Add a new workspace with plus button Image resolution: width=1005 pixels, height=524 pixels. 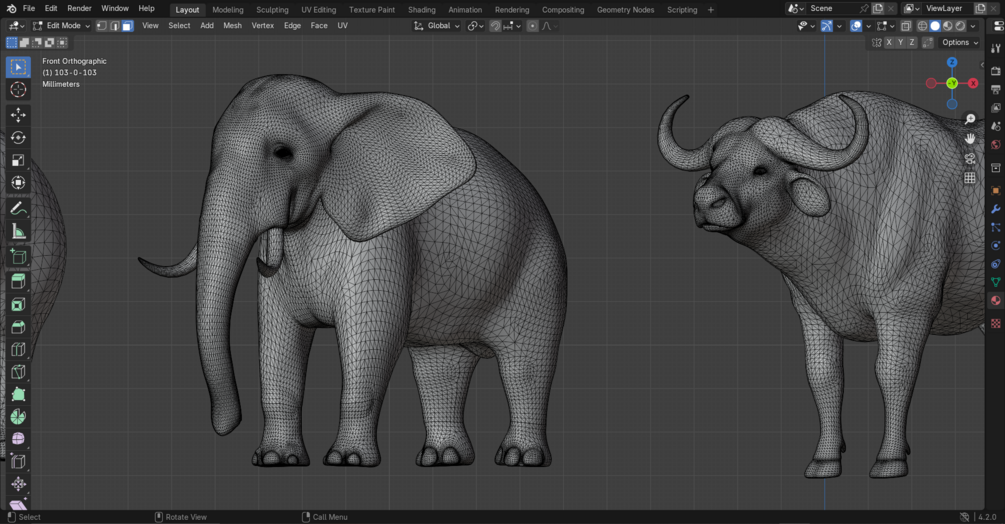coord(711,10)
